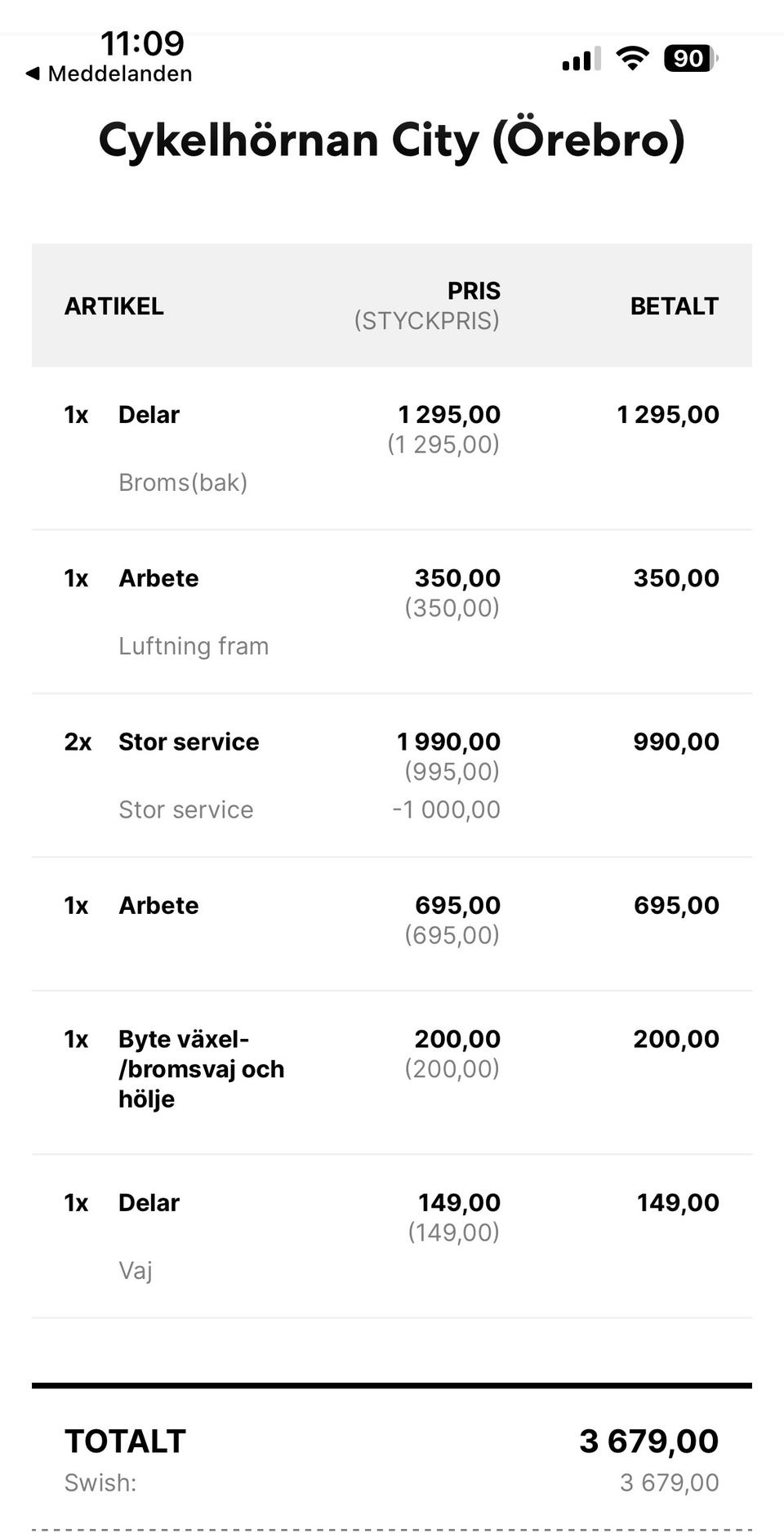Tap the Wi-Fi status icon

632,59
